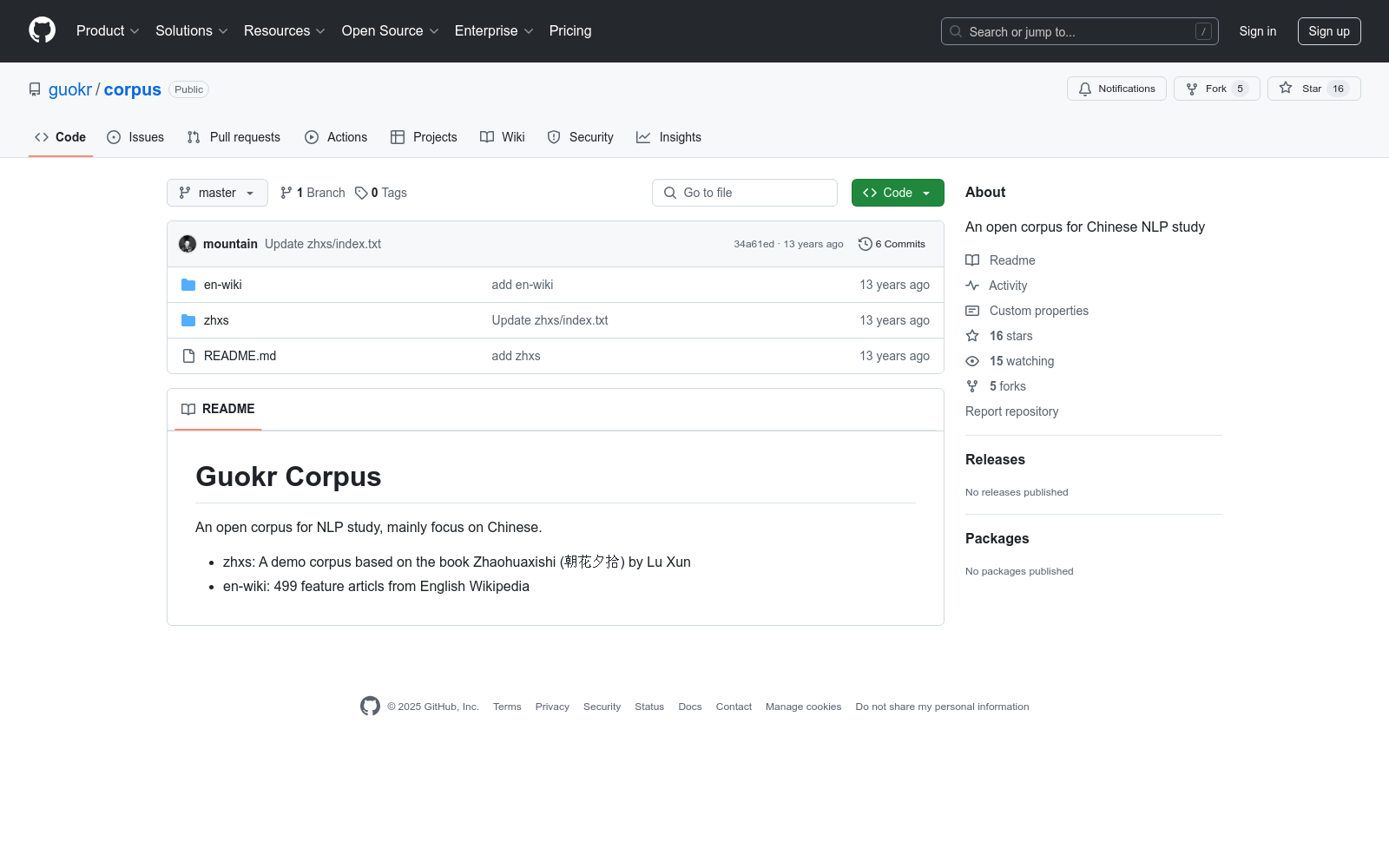Click the repository icon beside guokr
This screenshot has height=868, width=1389.
pyautogui.click(x=35, y=89)
